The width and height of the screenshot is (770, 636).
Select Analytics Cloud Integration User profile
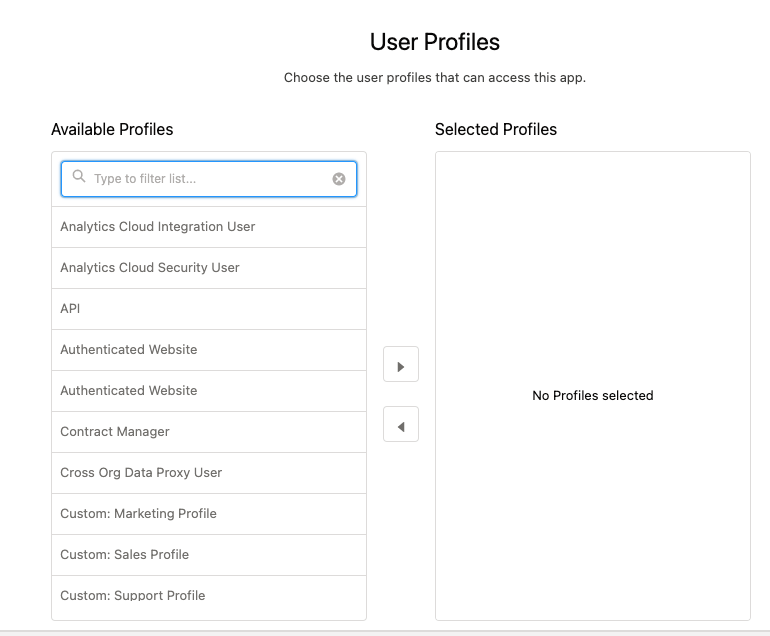tap(158, 227)
